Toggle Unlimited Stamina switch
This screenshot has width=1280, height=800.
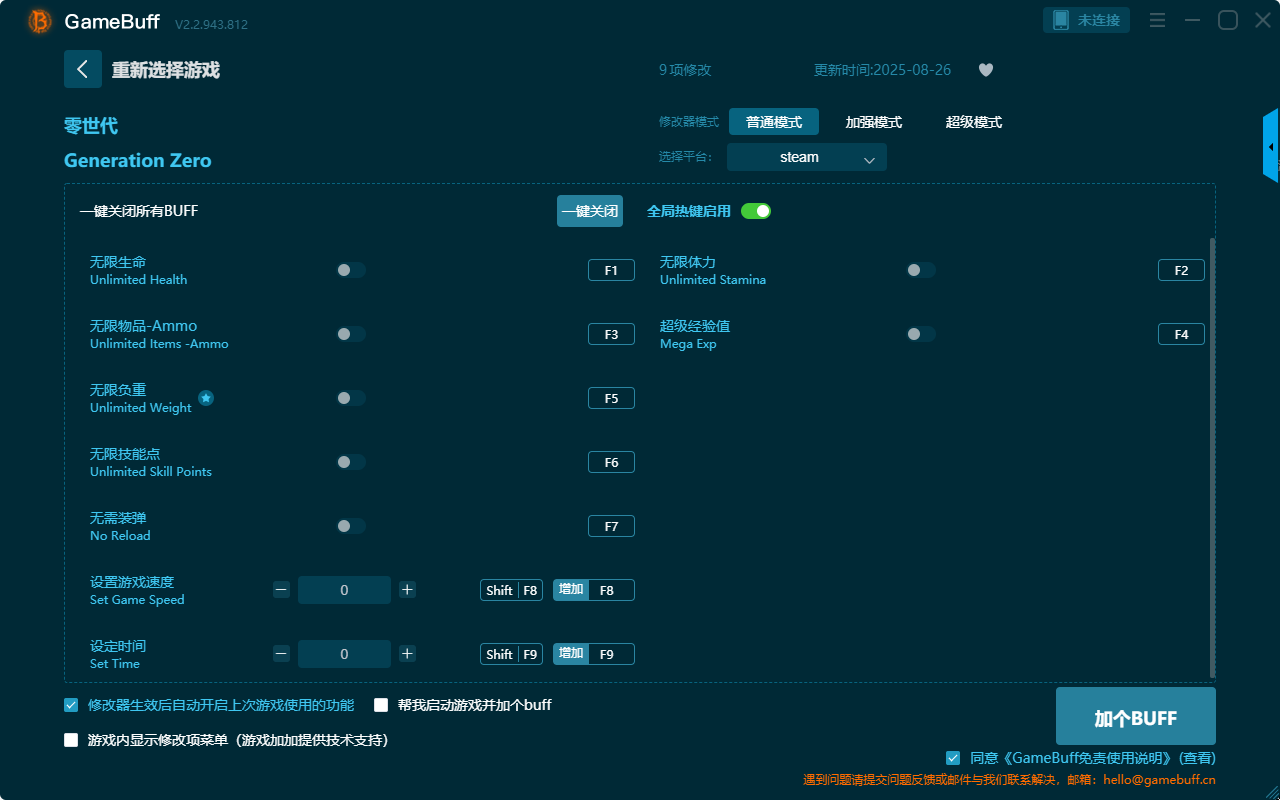(x=921, y=270)
